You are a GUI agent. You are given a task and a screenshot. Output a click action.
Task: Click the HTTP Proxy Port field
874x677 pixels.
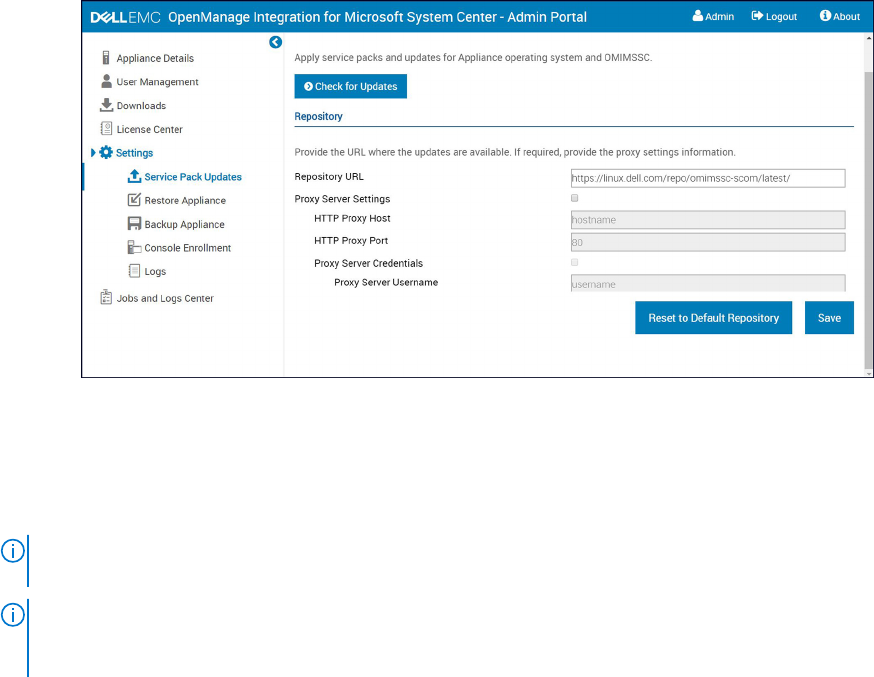tap(708, 242)
